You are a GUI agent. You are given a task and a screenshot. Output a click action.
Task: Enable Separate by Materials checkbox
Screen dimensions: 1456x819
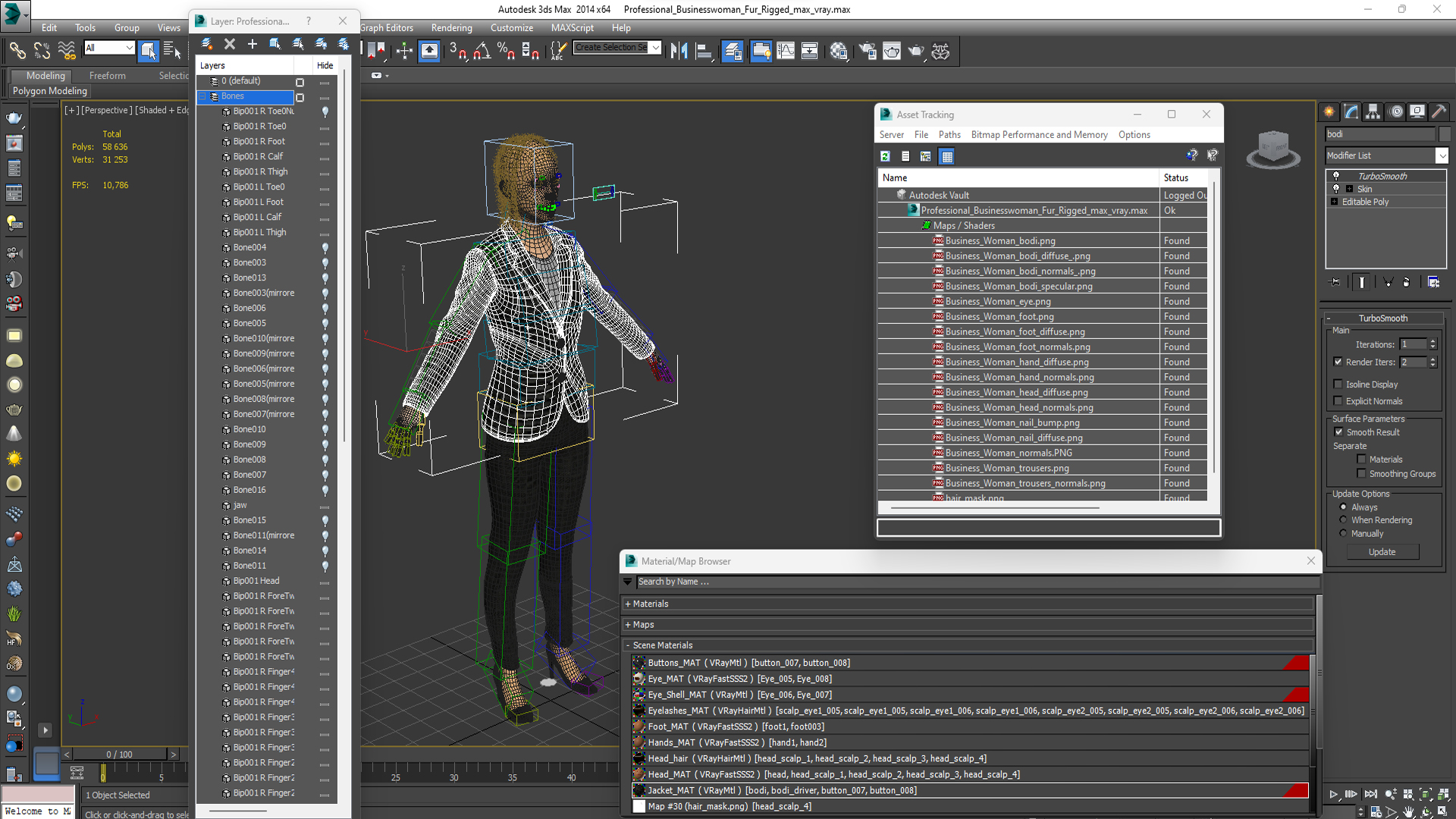(1361, 460)
